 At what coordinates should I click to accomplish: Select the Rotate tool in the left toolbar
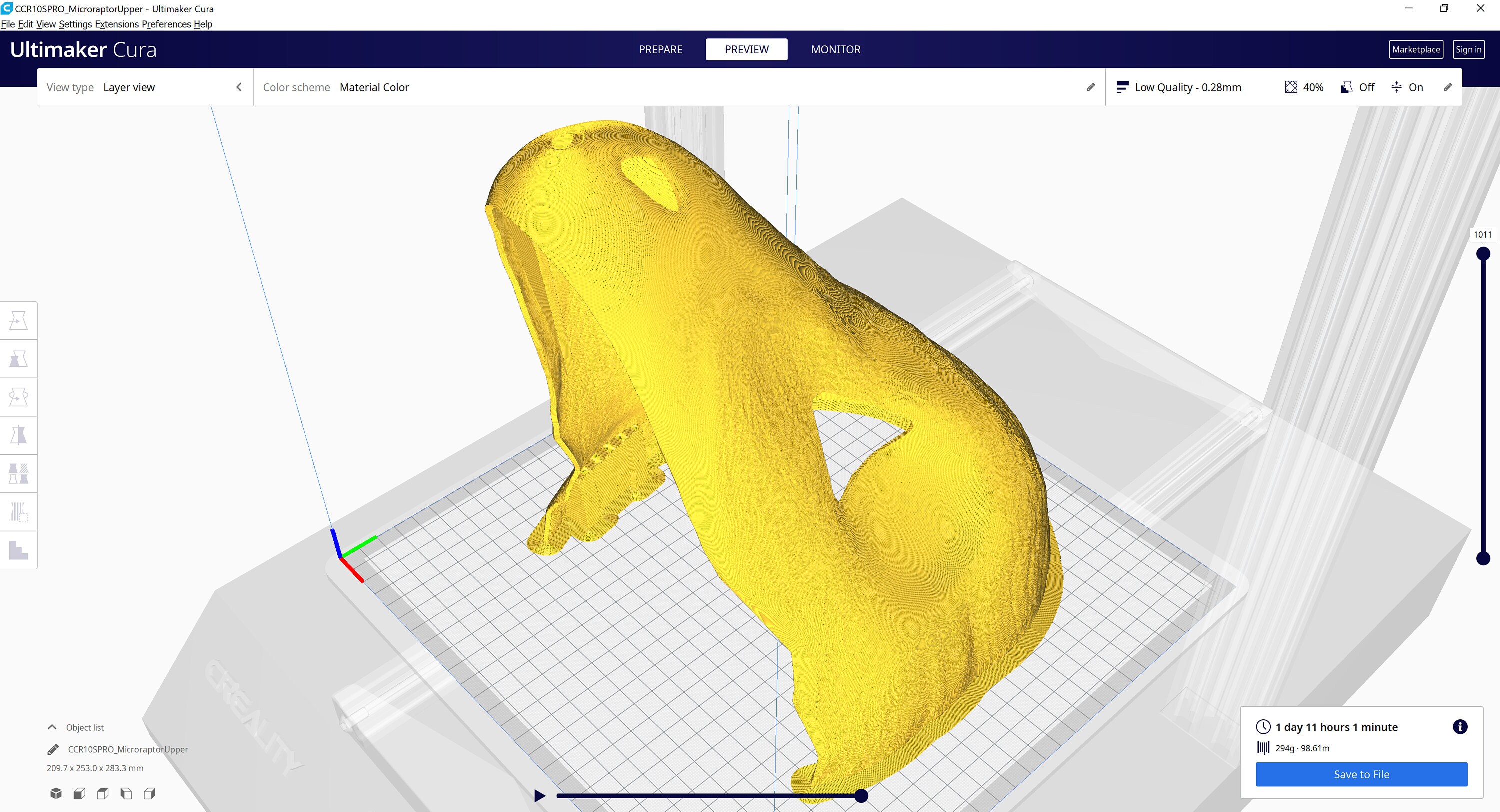[x=18, y=397]
